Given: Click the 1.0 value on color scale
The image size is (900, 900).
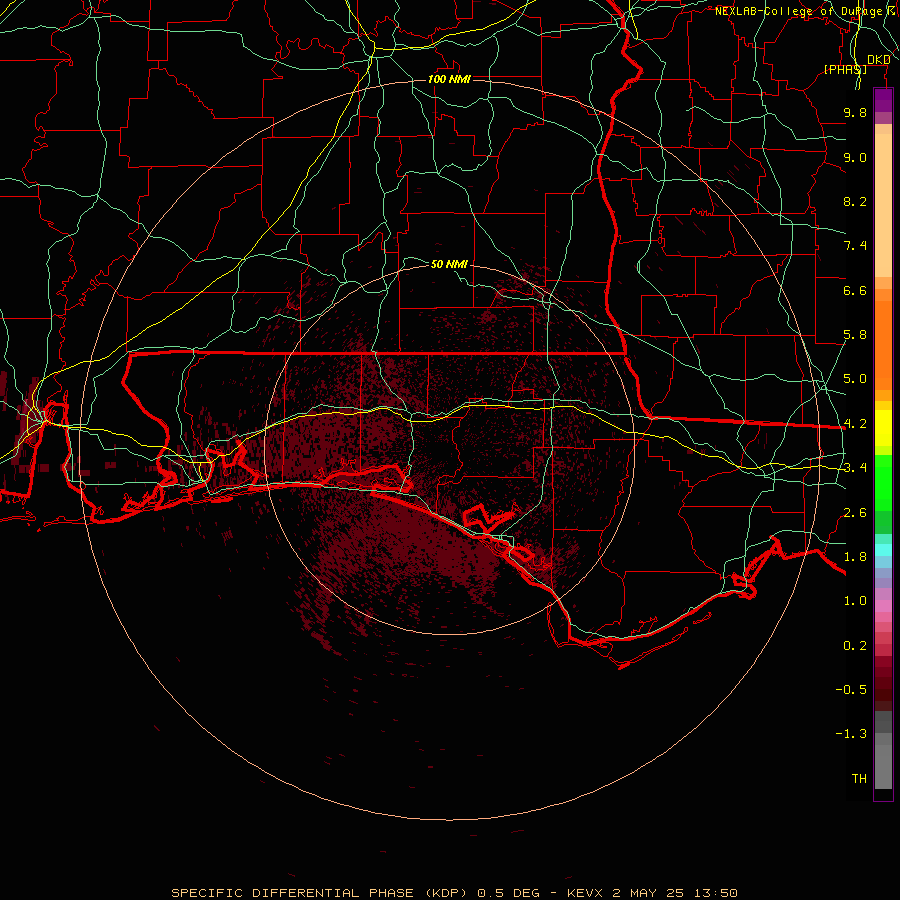Looking at the screenshot, I should pyautogui.click(x=855, y=601).
